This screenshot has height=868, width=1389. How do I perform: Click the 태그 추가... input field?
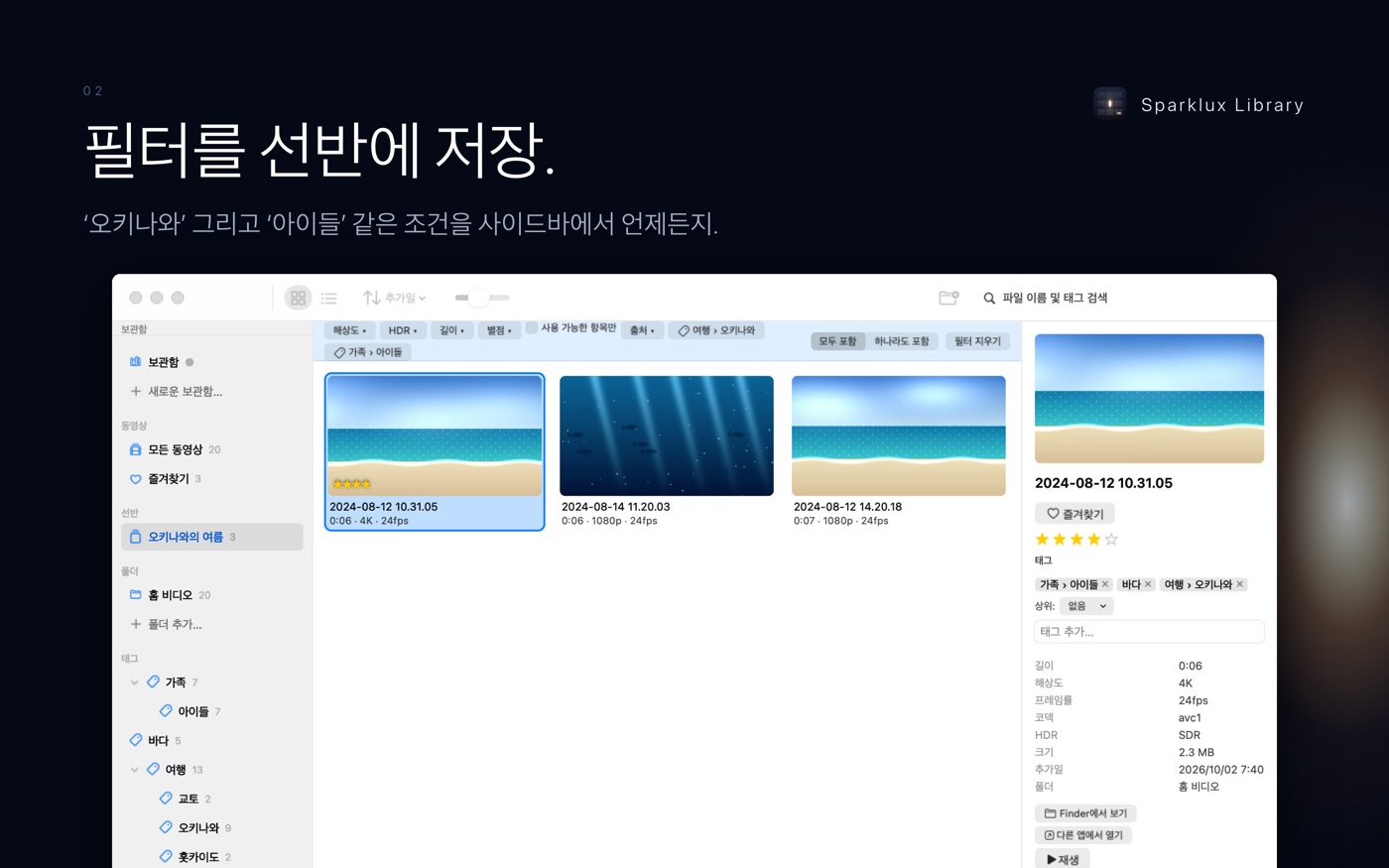tap(1149, 632)
